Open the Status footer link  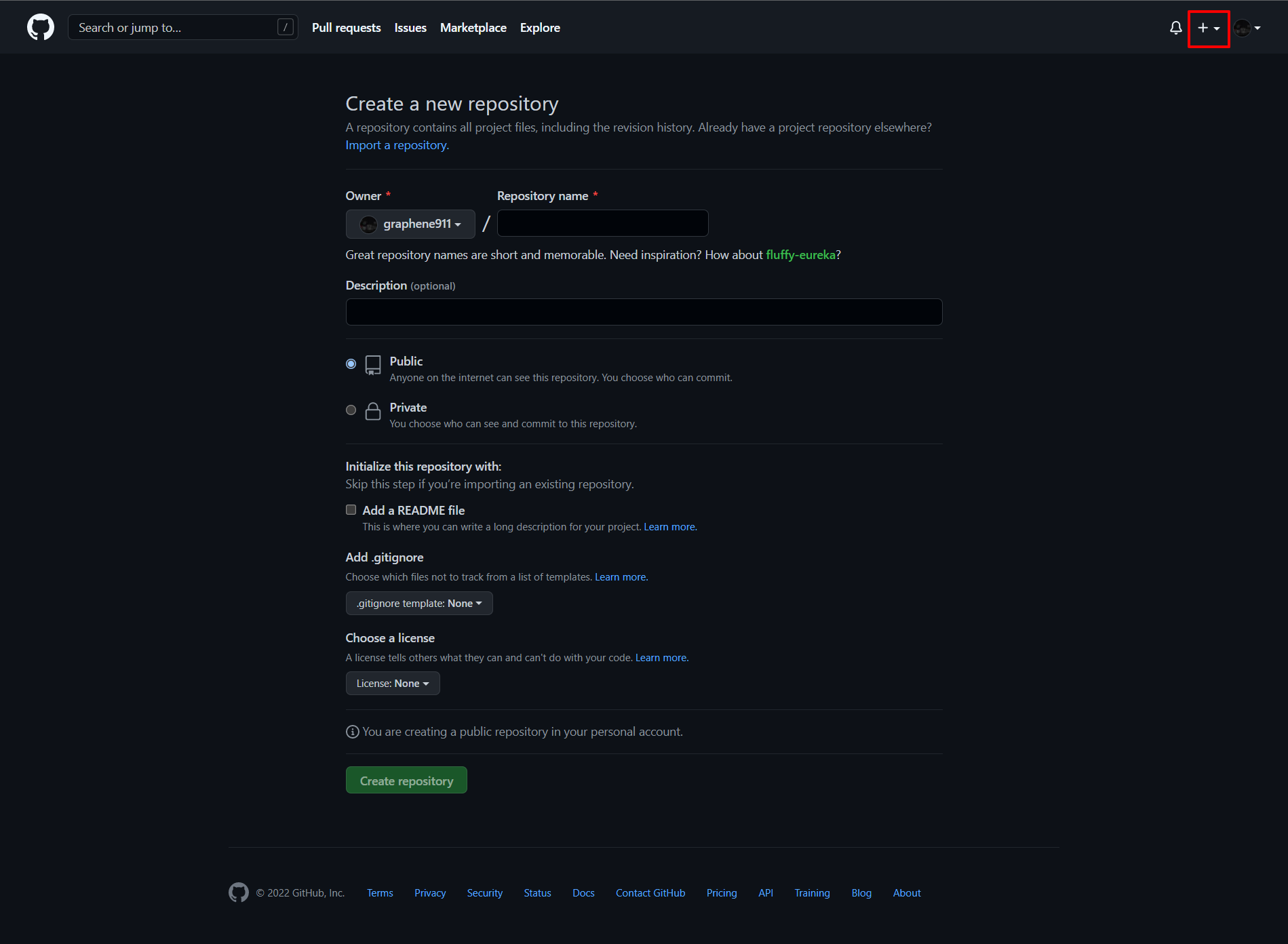tap(537, 893)
